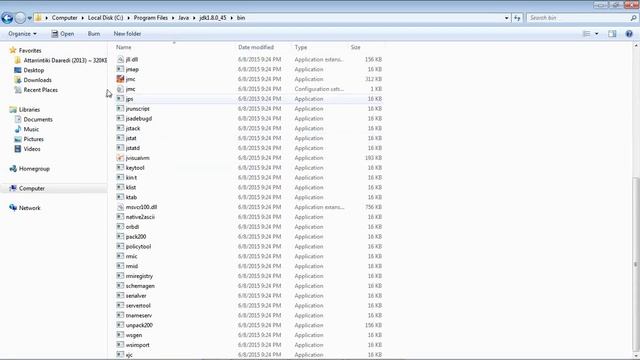Select Computer in navigation pane

click(32, 188)
